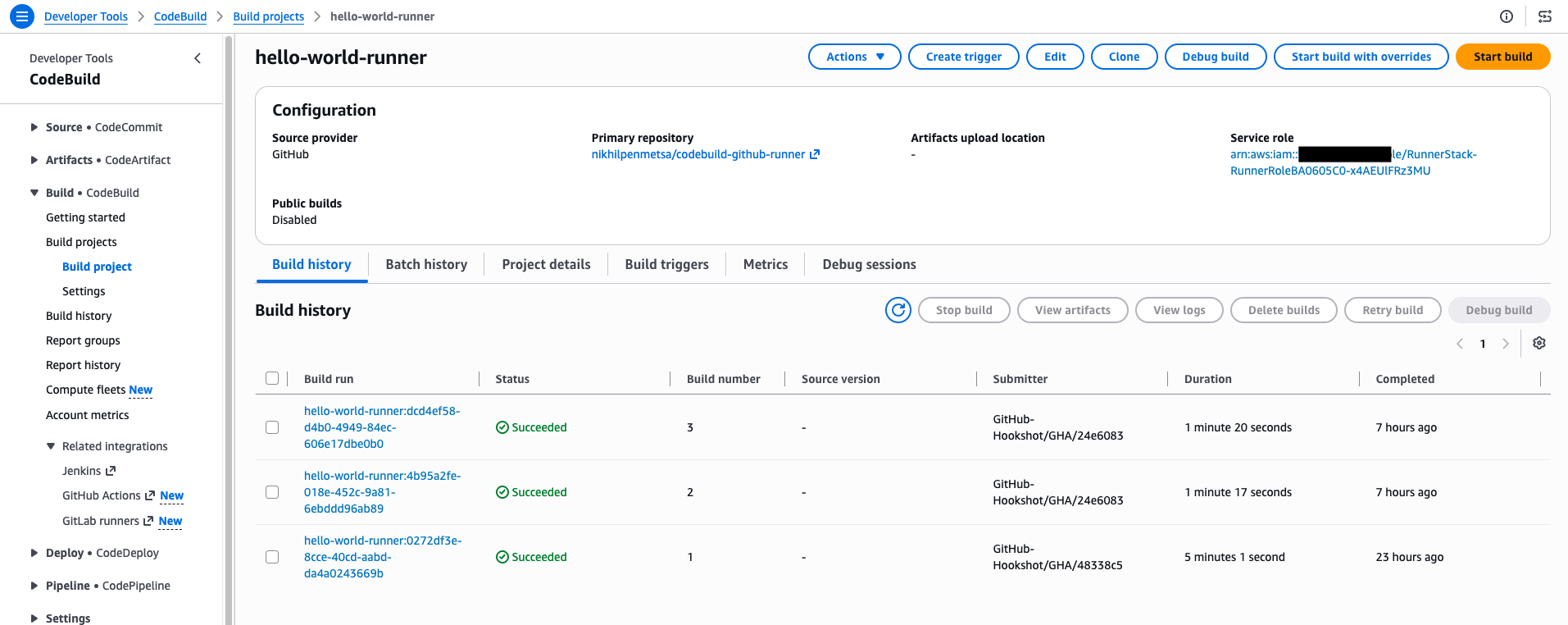Open Report groups in the sidebar

click(x=83, y=340)
